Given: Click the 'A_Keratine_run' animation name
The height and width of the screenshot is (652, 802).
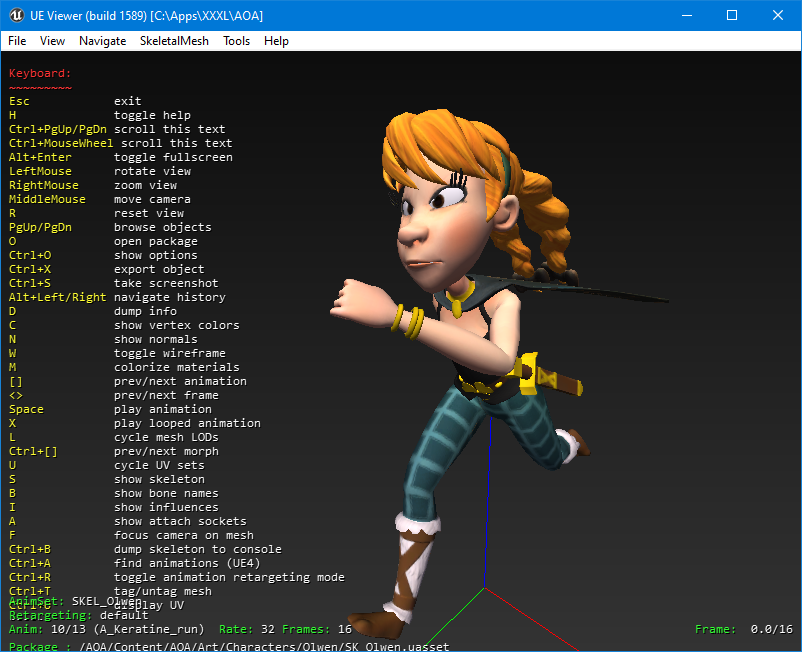Looking at the screenshot, I should (x=148, y=629).
